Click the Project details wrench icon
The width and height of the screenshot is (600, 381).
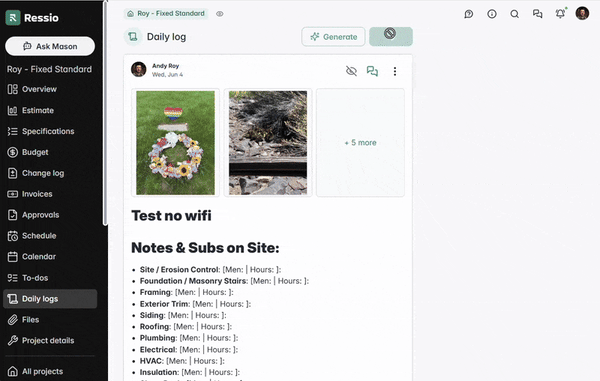pyautogui.click(x=12, y=340)
